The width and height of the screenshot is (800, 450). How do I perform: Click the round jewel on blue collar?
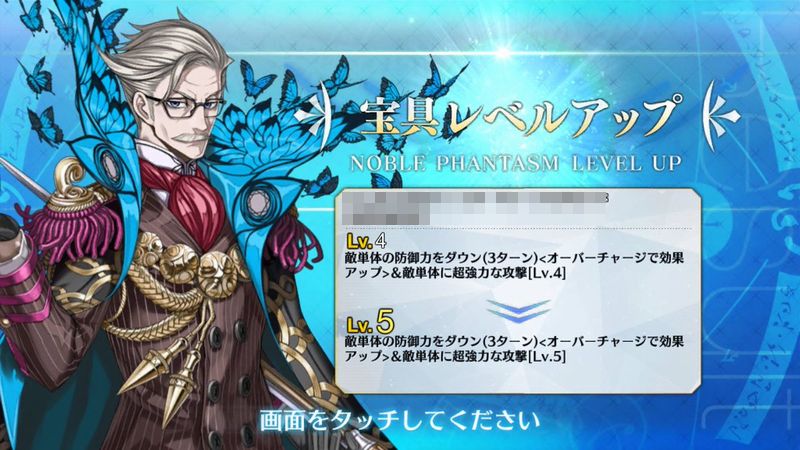(257, 203)
